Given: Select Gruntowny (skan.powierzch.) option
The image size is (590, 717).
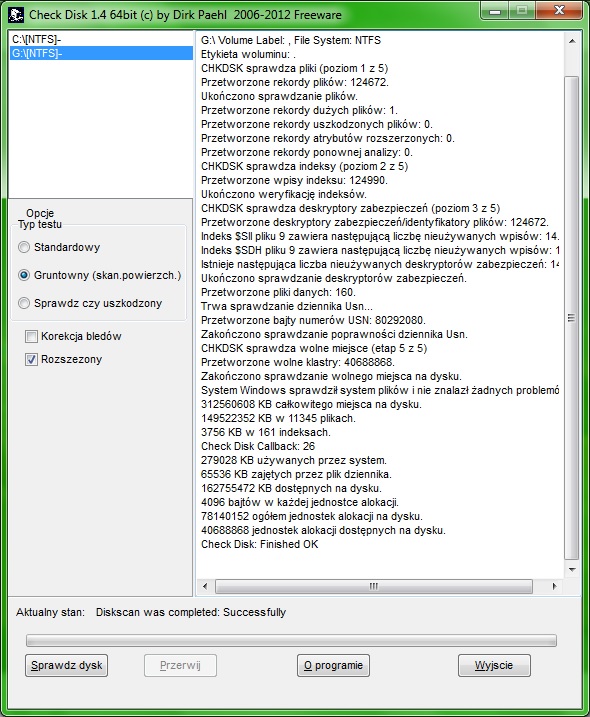Looking at the screenshot, I should click(24, 275).
